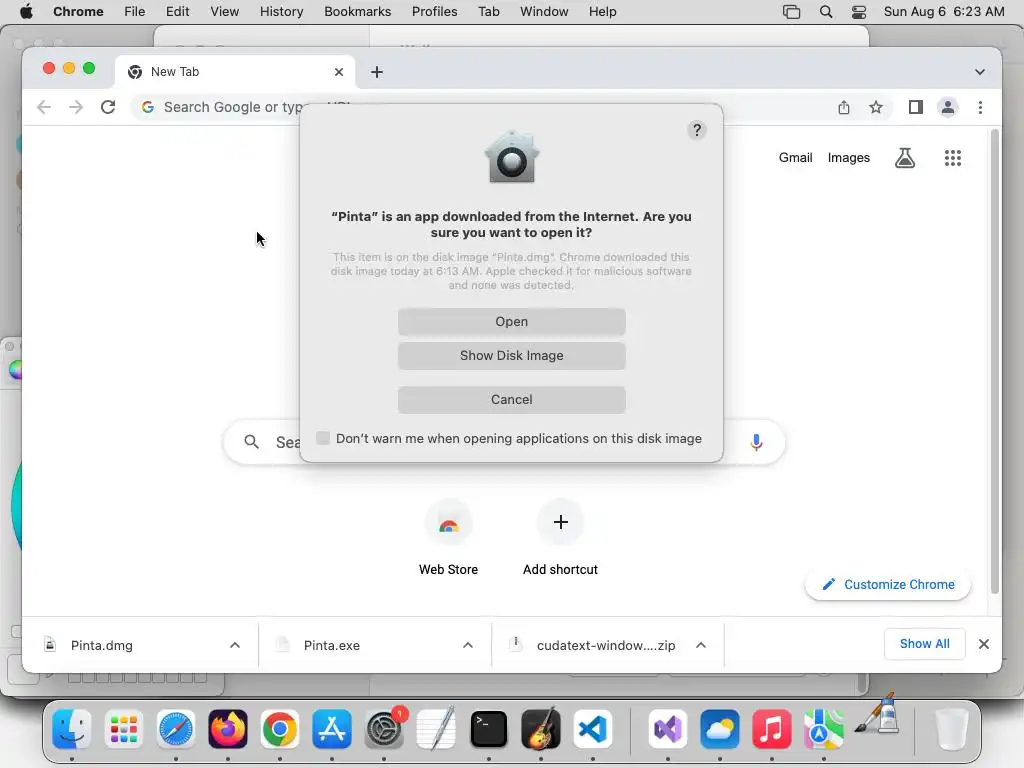Open the Profiles menu
The height and width of the screenshot is (768, 1024).
click(x=434, y=12)
